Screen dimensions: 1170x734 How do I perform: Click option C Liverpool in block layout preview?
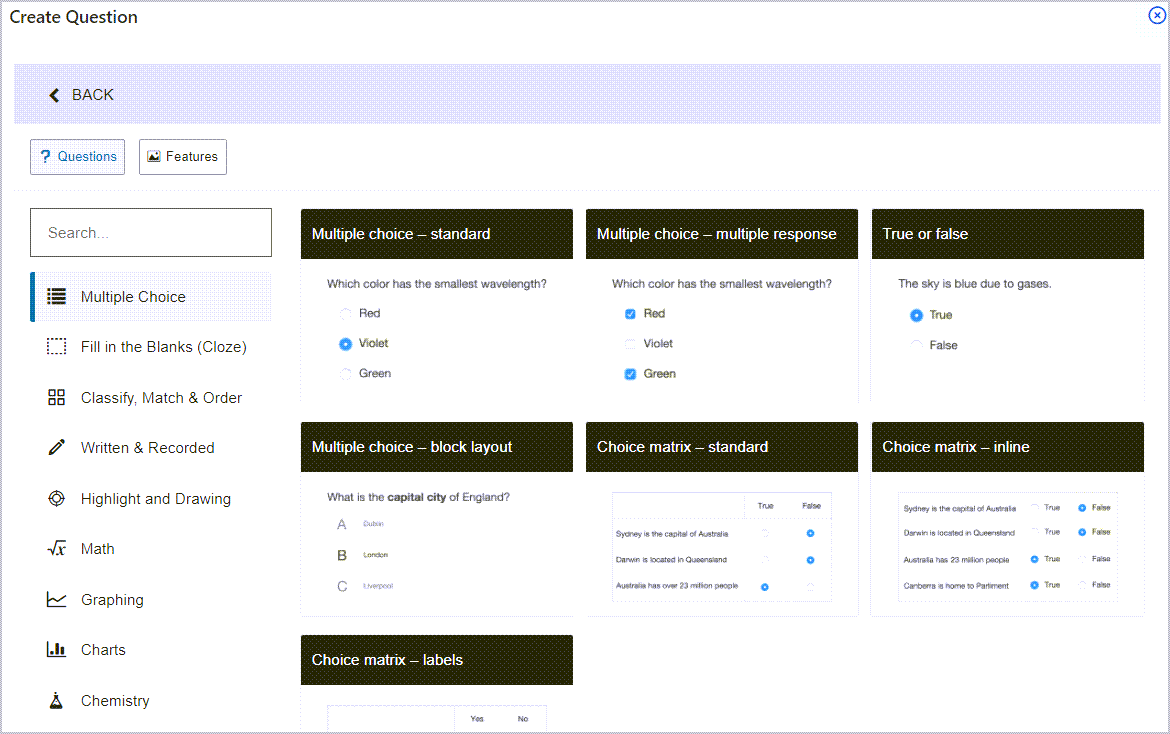[365, 586]
